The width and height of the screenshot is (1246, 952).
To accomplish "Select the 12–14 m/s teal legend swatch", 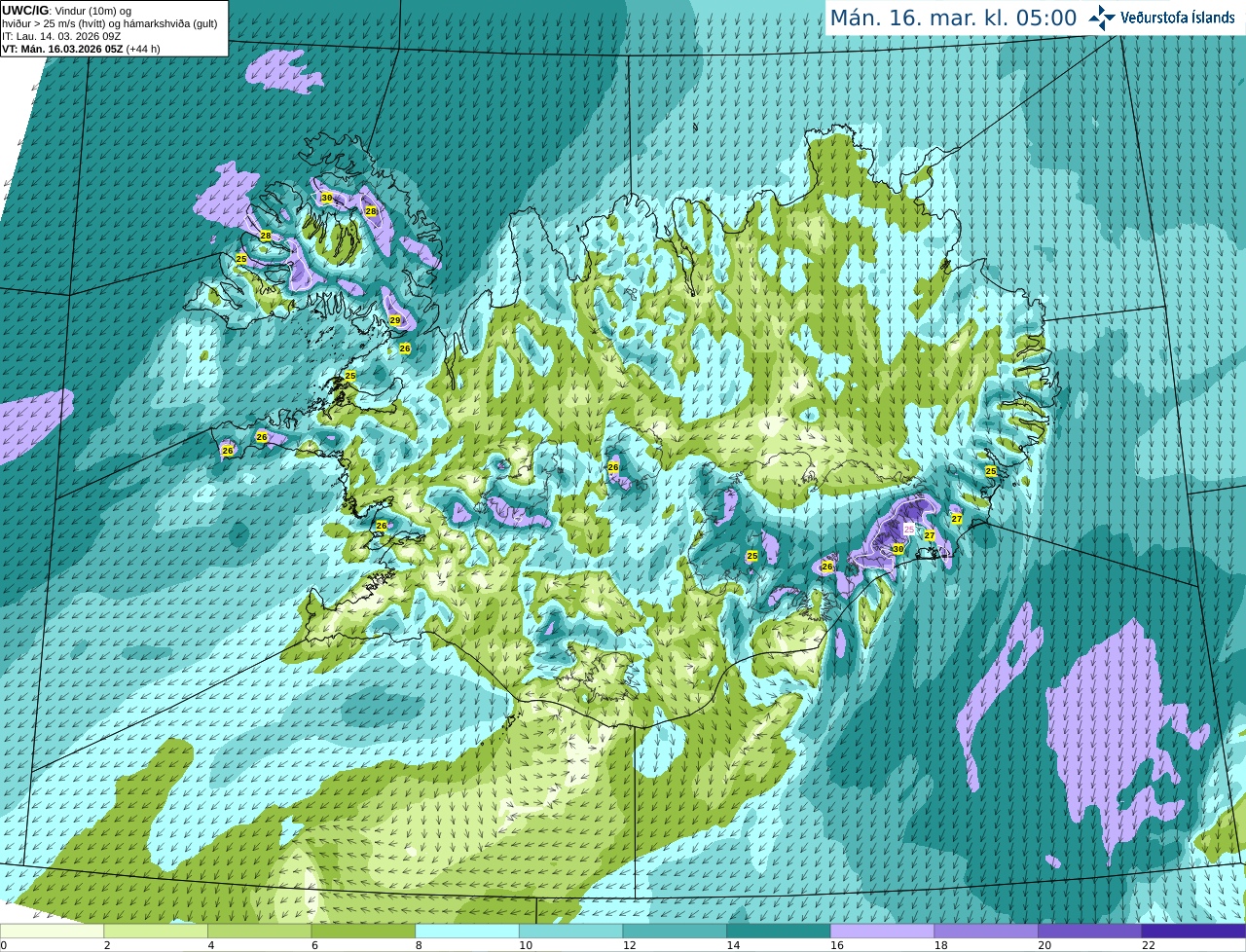I will click(675, 932).
